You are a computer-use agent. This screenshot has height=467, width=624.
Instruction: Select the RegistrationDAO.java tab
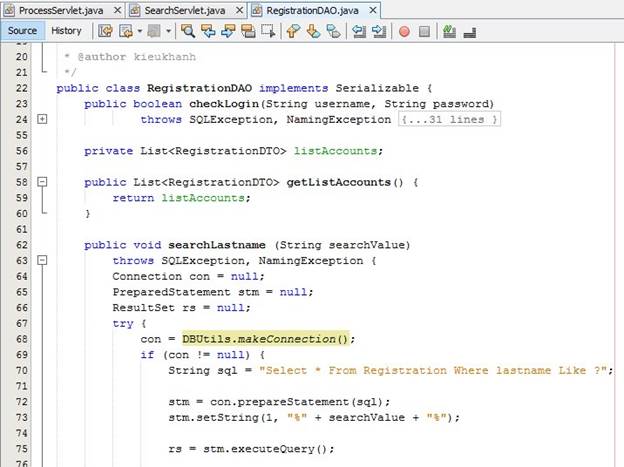point(312,10)
